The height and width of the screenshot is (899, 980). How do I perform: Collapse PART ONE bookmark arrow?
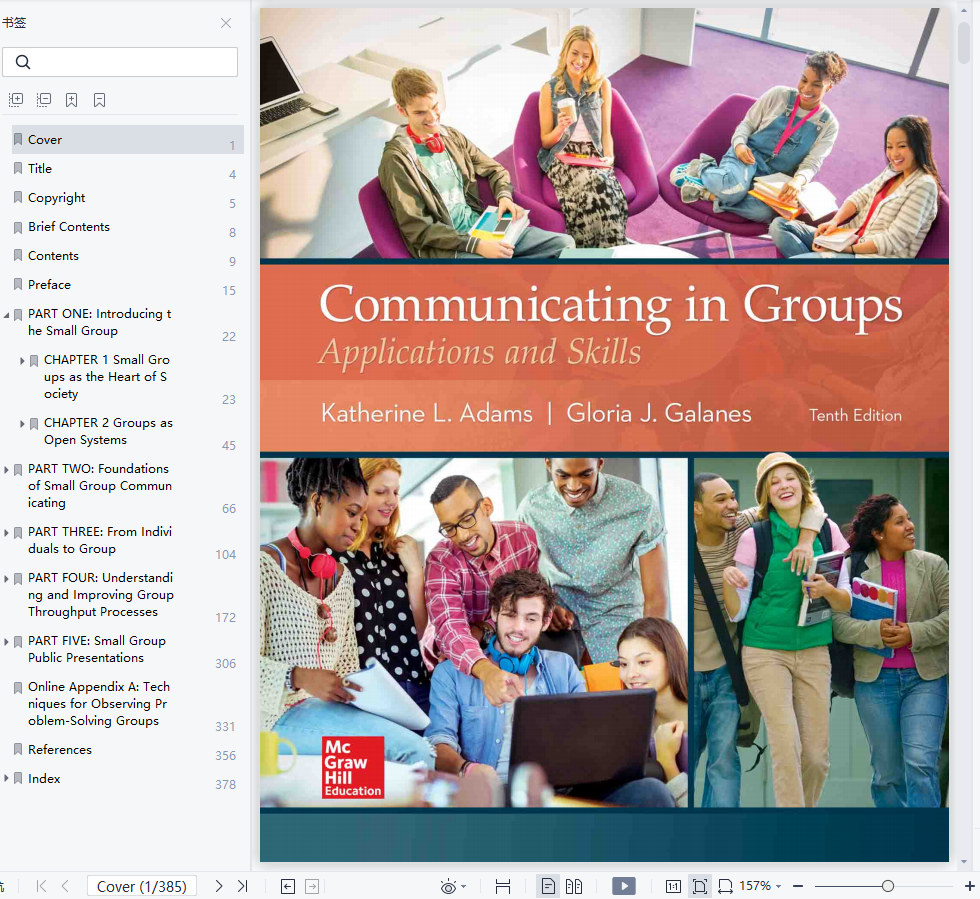[x=6, y=314]
